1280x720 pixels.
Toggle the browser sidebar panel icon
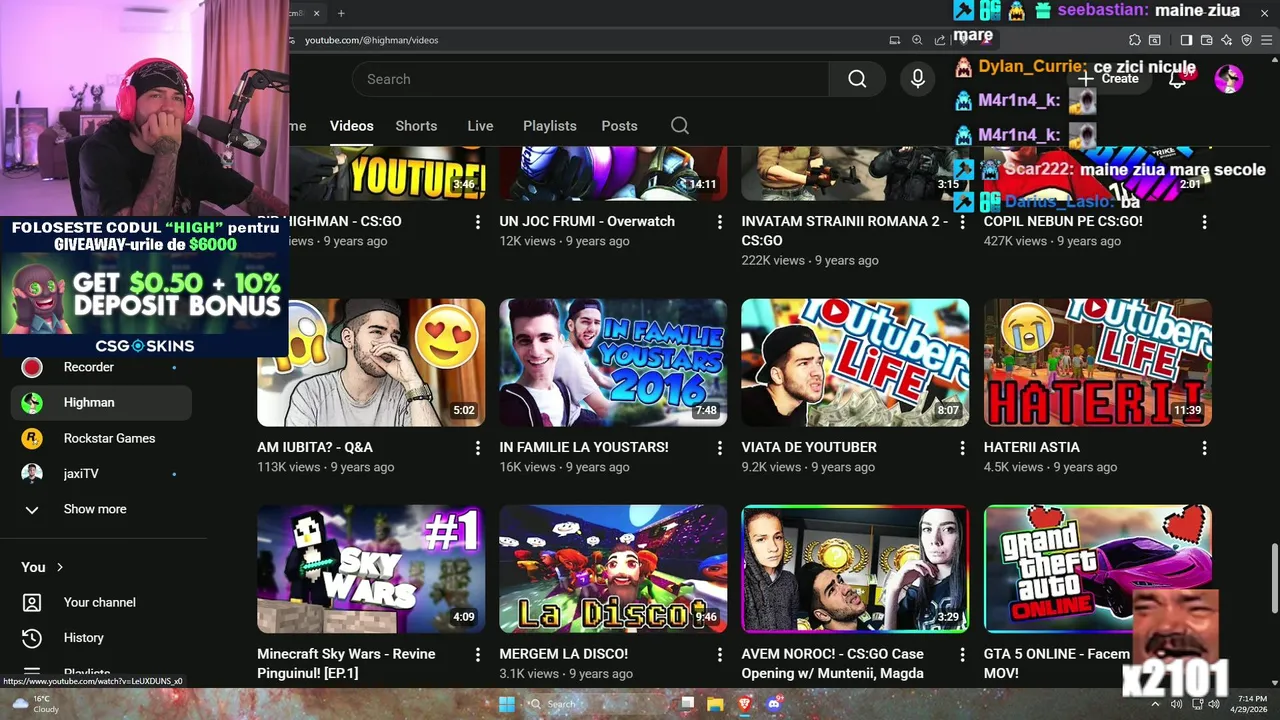point(1186,40)
